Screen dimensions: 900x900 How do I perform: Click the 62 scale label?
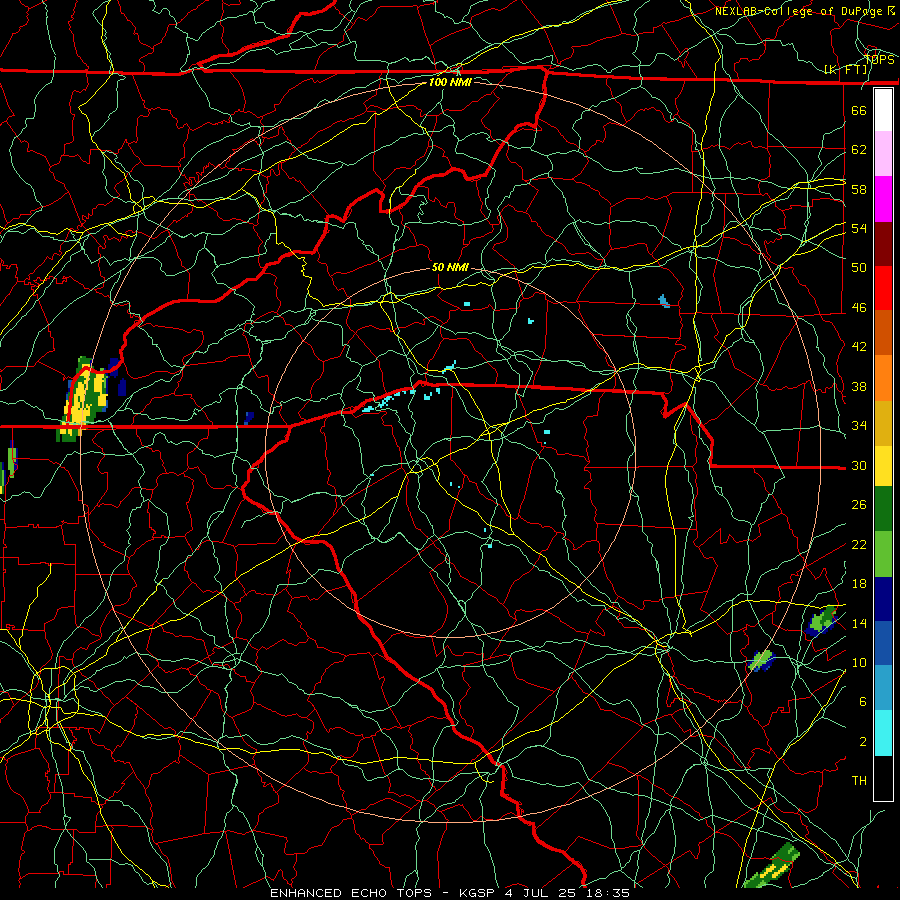click(x=859, y=149)
